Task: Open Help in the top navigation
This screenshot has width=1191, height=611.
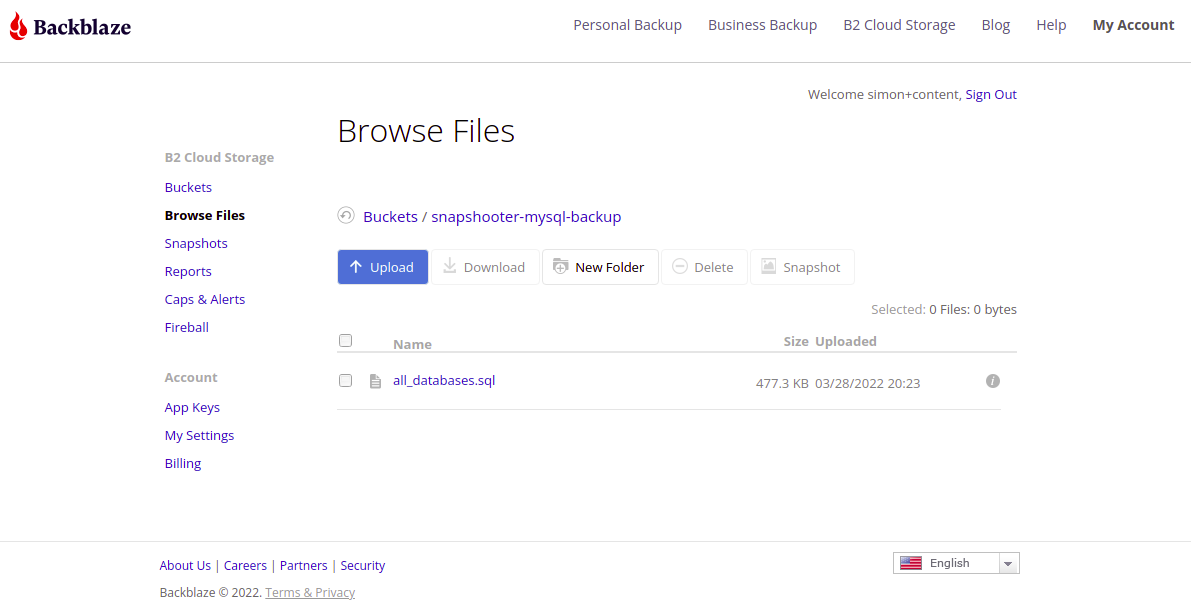Action: pyautogui.click(x=1051, y=25)
